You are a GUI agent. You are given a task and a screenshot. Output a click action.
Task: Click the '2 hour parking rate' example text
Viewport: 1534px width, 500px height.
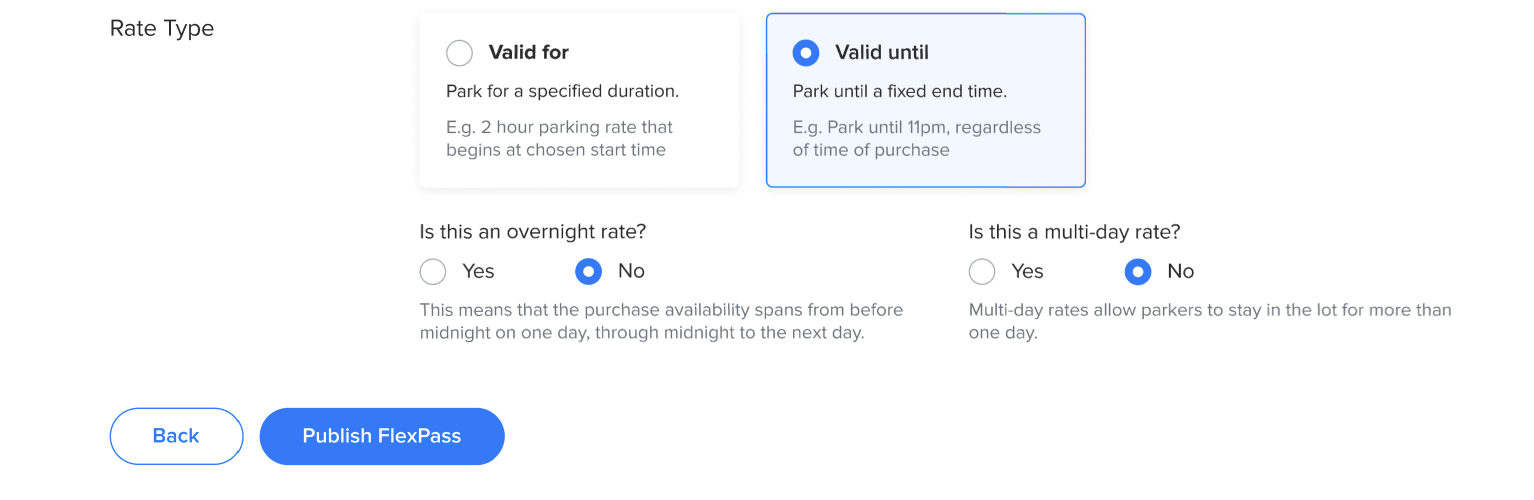(x=559, y=139)
